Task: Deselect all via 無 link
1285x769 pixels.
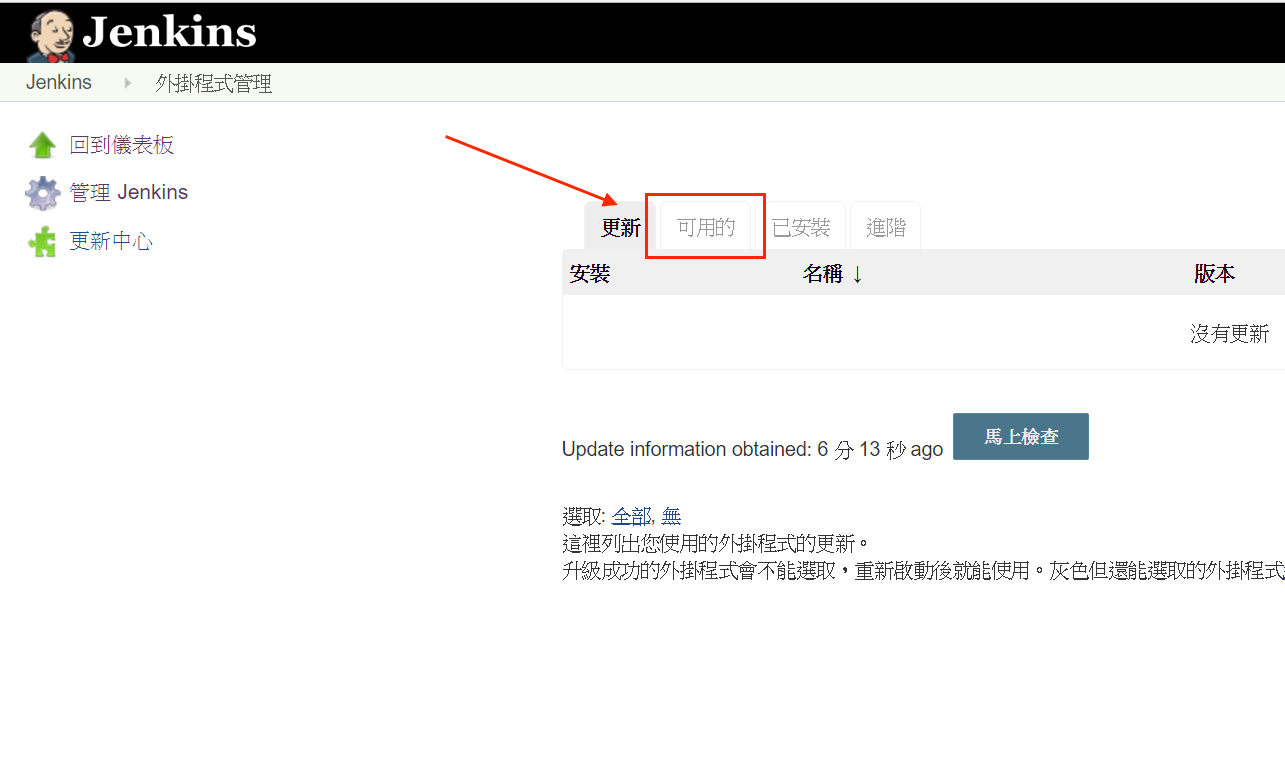Action: tap(671, 516)
